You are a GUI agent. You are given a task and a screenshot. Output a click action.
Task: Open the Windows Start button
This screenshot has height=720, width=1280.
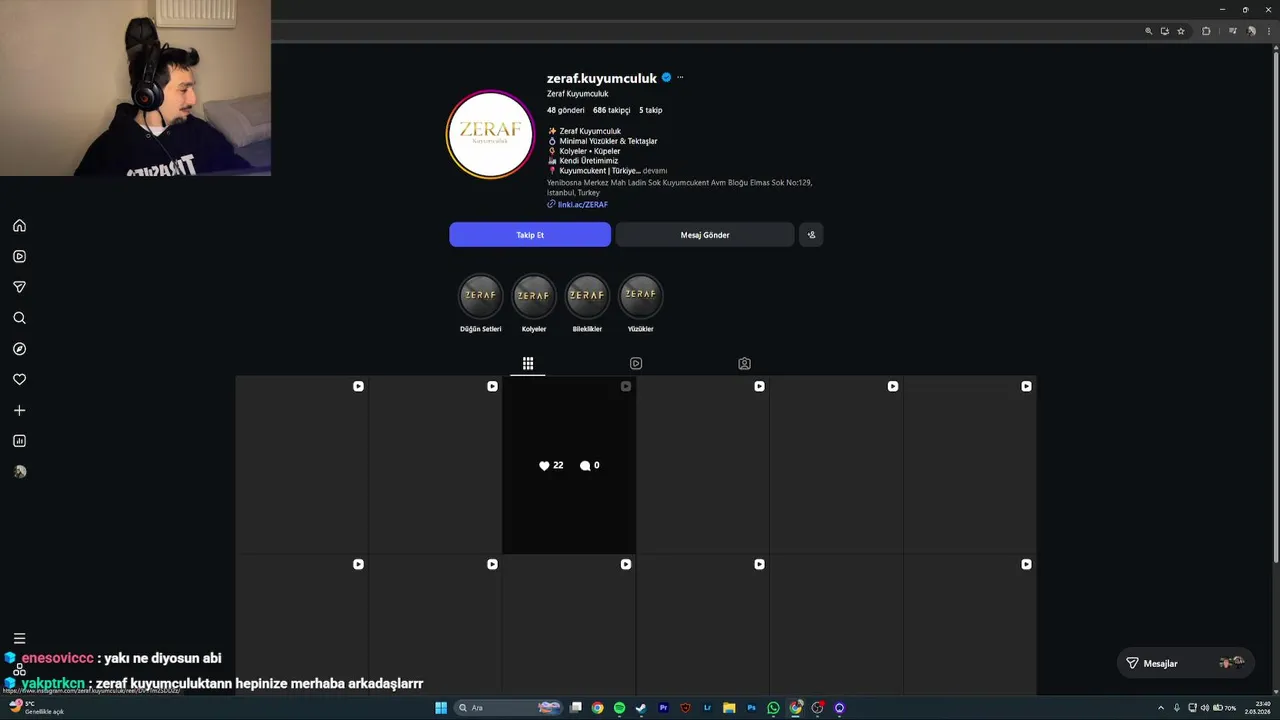pos(441,708)
